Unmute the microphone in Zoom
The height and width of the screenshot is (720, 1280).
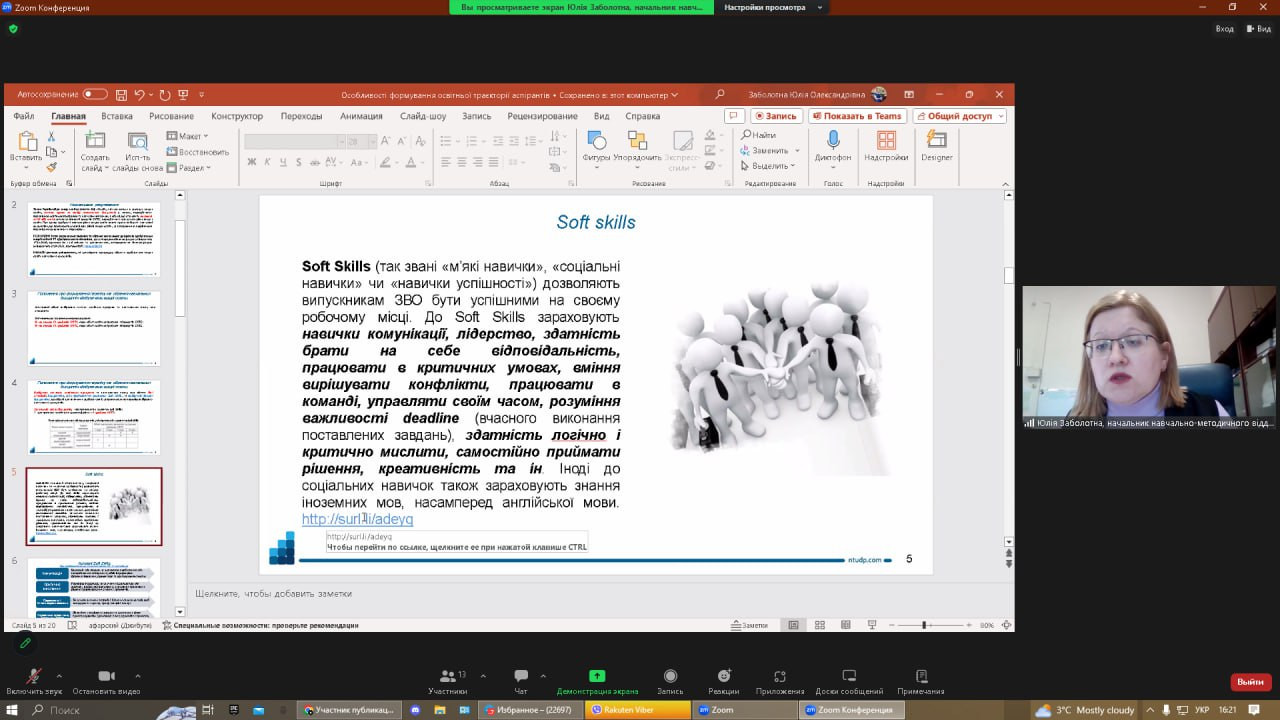pyautogui.click(x=33, y=677)
